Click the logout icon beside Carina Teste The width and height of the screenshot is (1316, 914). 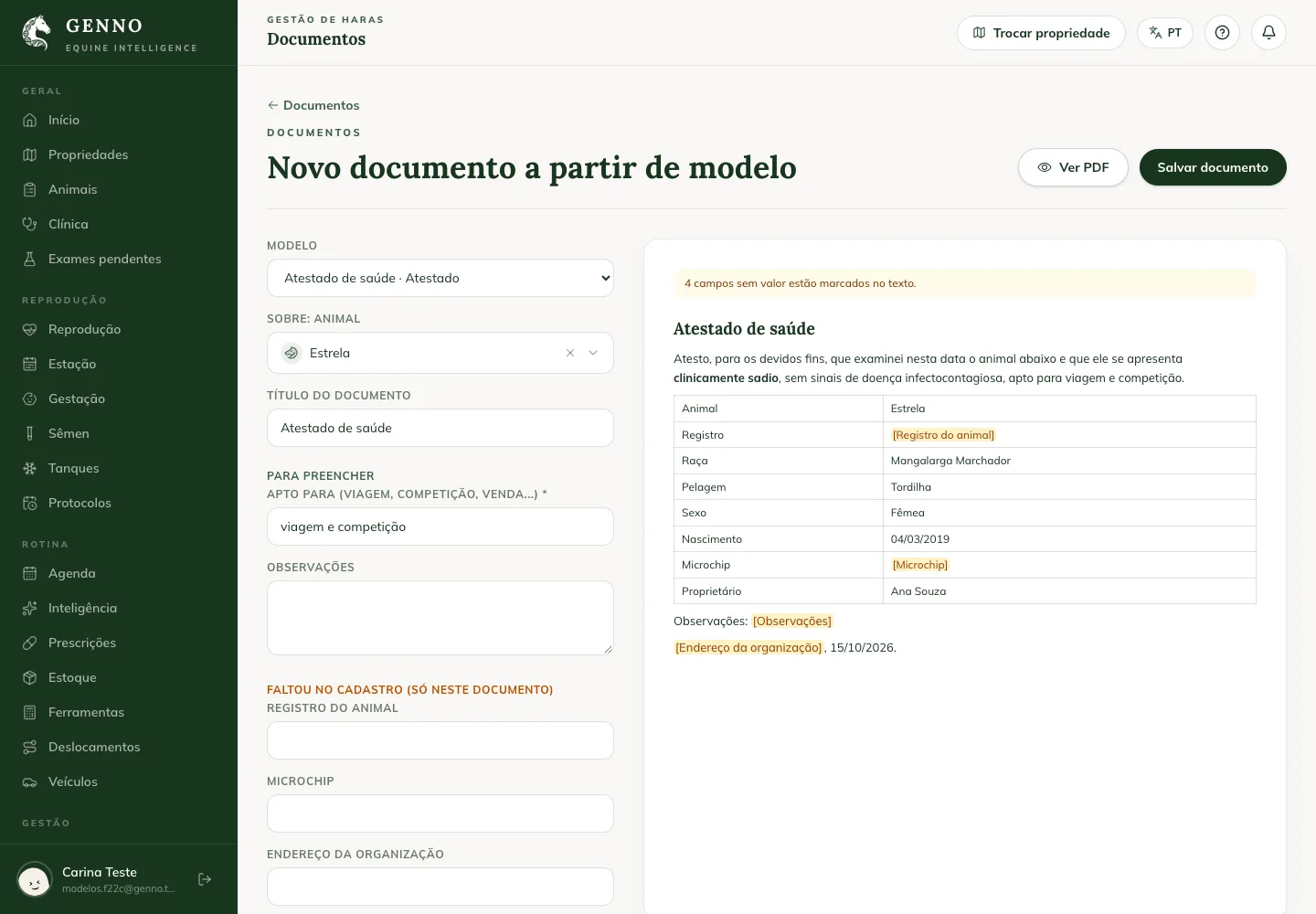(205, 879)
